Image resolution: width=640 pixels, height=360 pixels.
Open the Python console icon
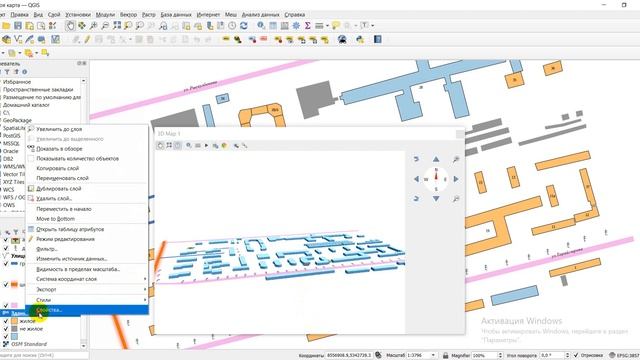[360, 40]
